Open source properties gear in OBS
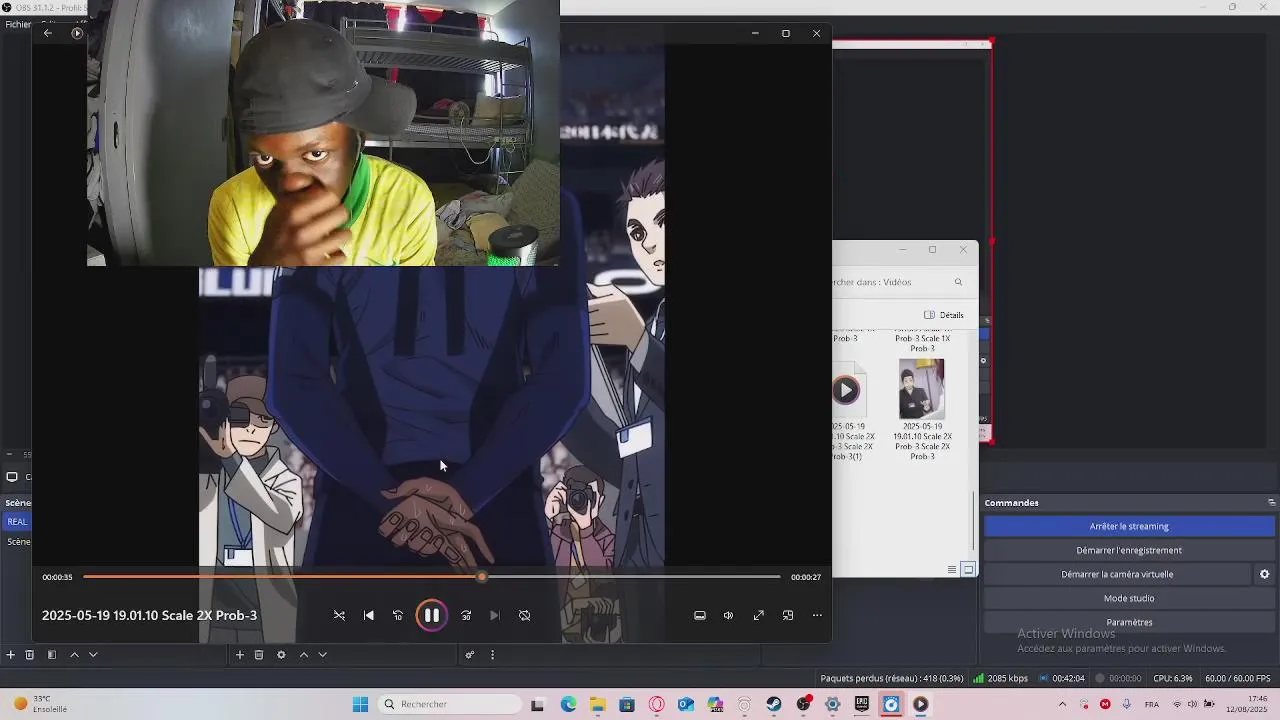 (x=281, y=655)
